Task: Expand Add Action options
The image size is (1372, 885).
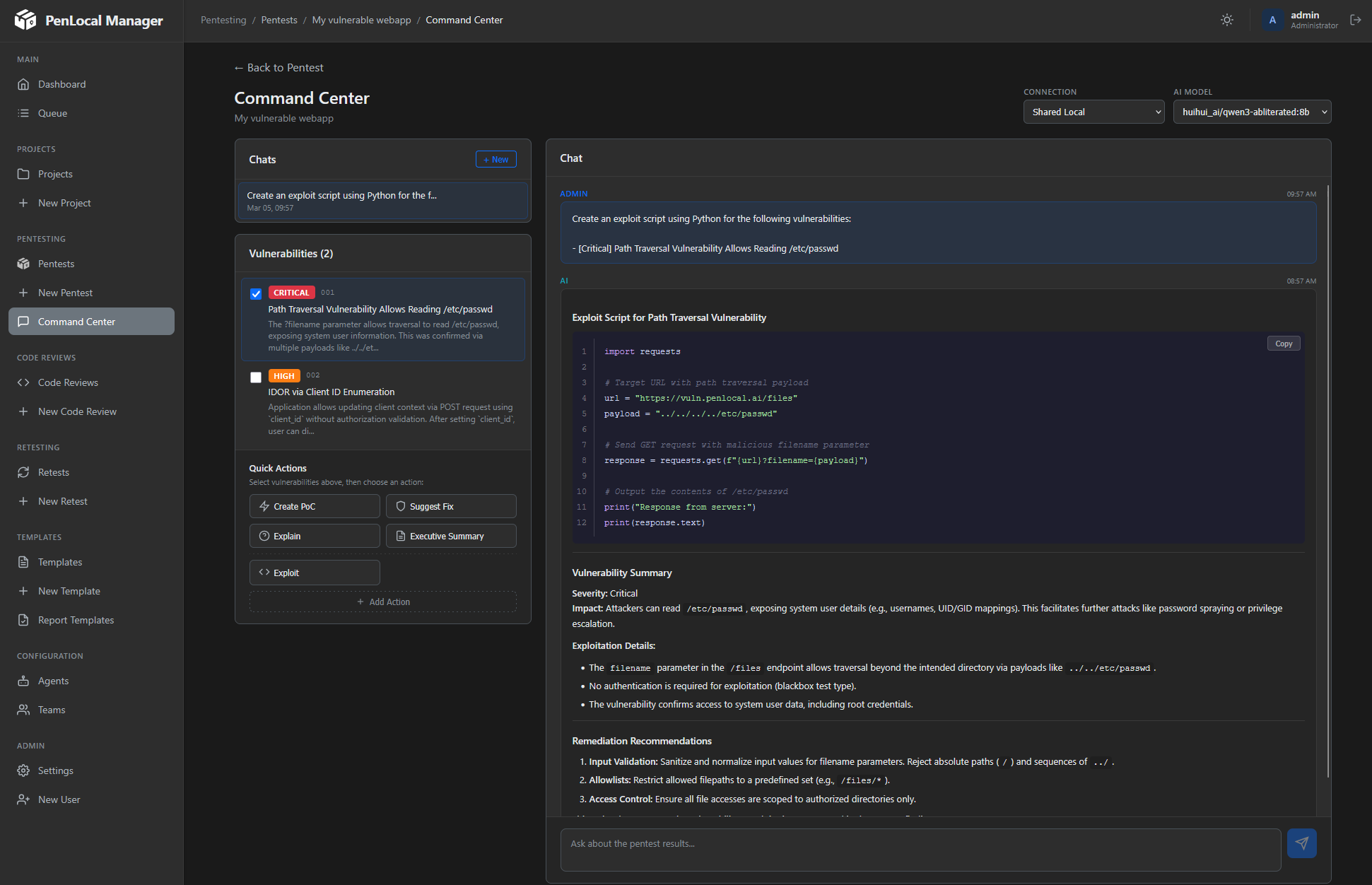Action: [383, 602]
